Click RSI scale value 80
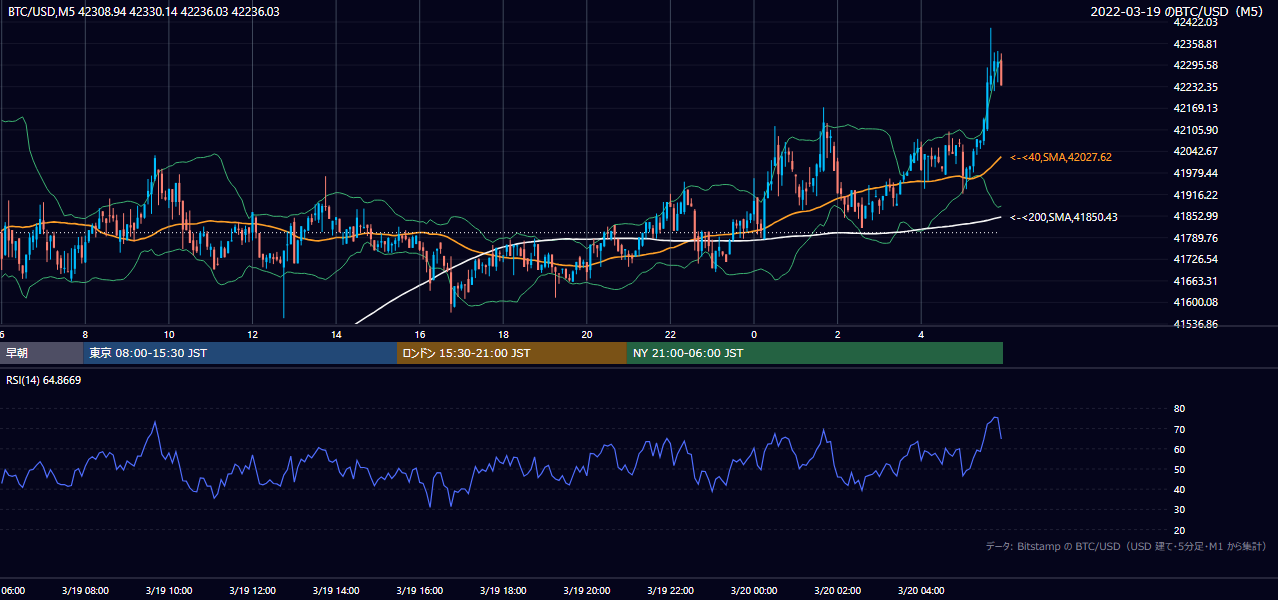This screenshot has width=1278, height=600. [x=1179, y=409]
